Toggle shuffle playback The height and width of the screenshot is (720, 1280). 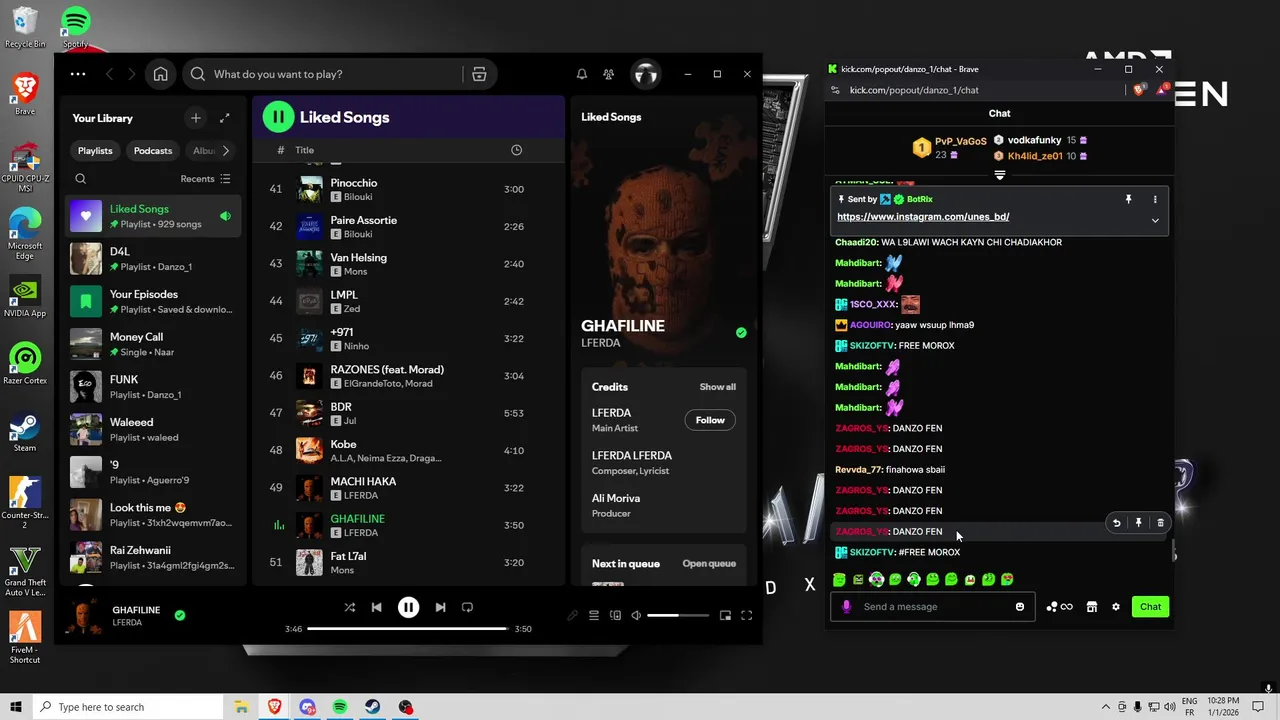[349, 607]
